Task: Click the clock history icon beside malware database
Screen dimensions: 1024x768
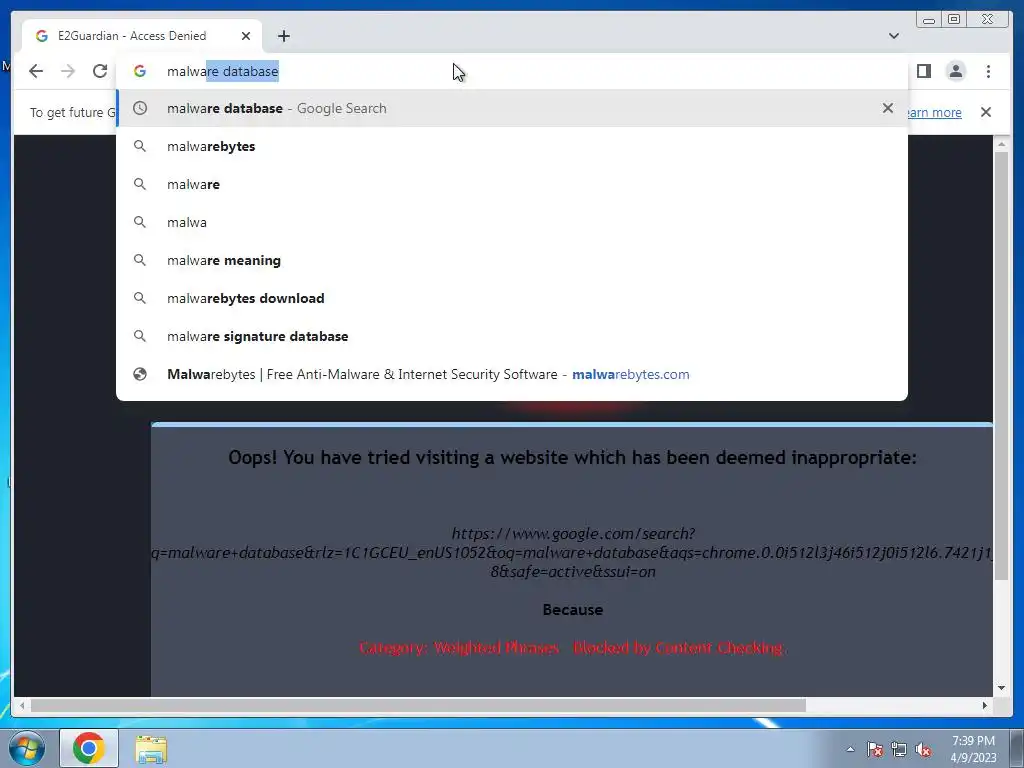Action: pyautogui.click(x=140, y=108)
